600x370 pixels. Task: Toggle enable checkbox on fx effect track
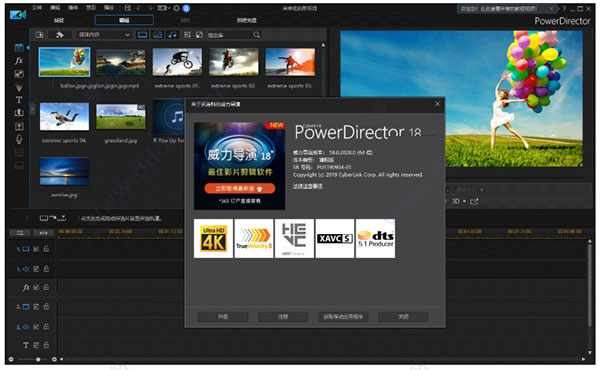click(36, 287)
